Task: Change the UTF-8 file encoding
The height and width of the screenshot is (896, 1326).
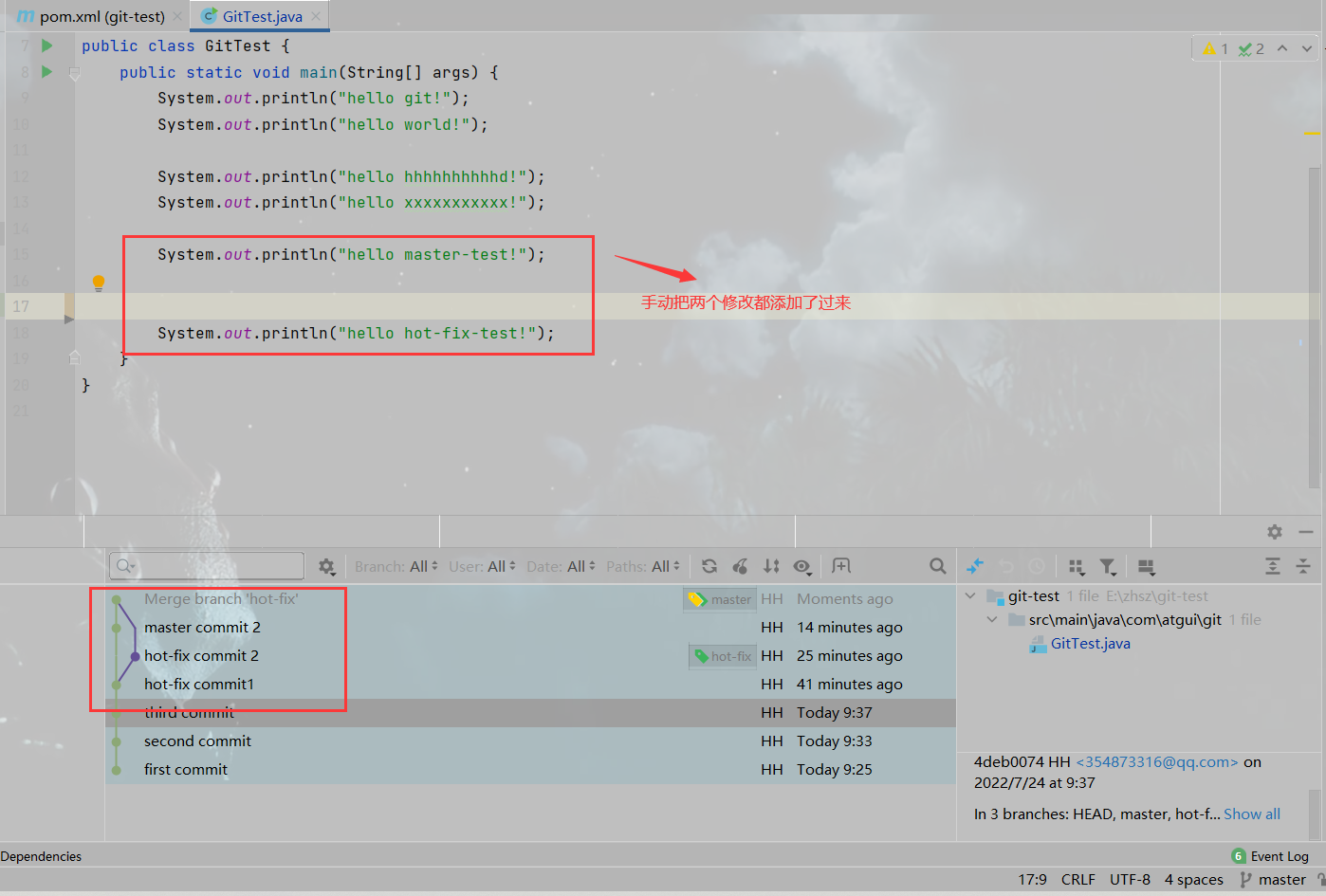Action: click(x=1130, y=880)
